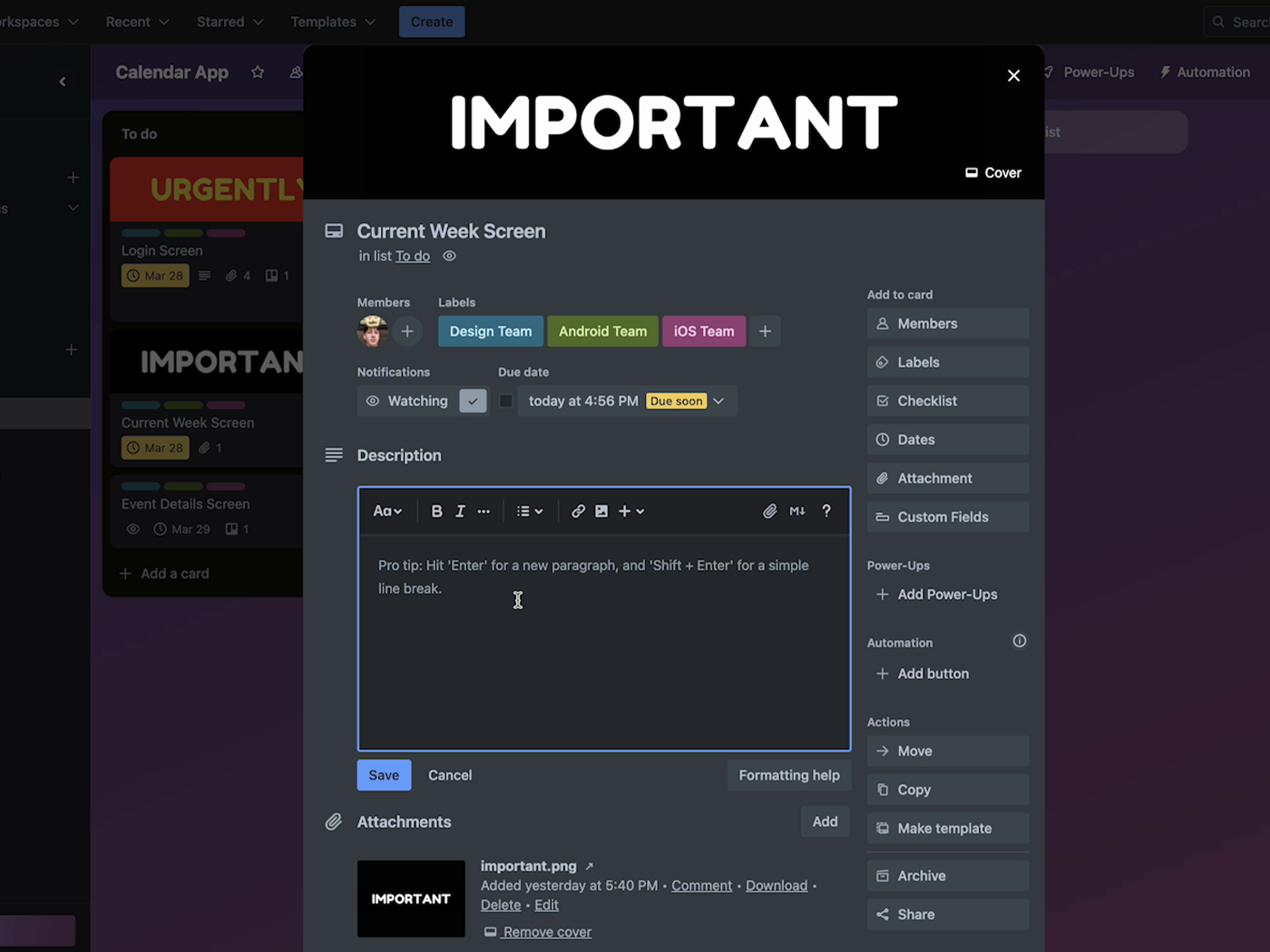This screenshot has width=1270, height=952.
Task: Share the card
Action: point(948,915)
